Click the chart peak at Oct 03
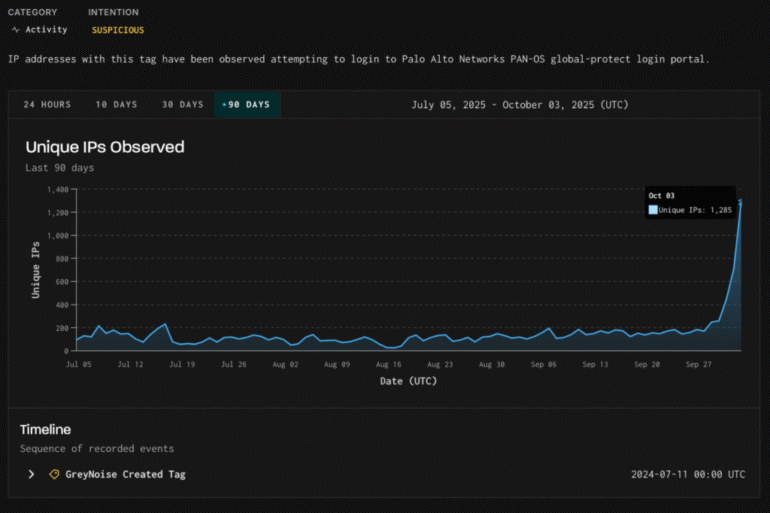Screen dimensions: 770x513 click(x=741, y=201)
